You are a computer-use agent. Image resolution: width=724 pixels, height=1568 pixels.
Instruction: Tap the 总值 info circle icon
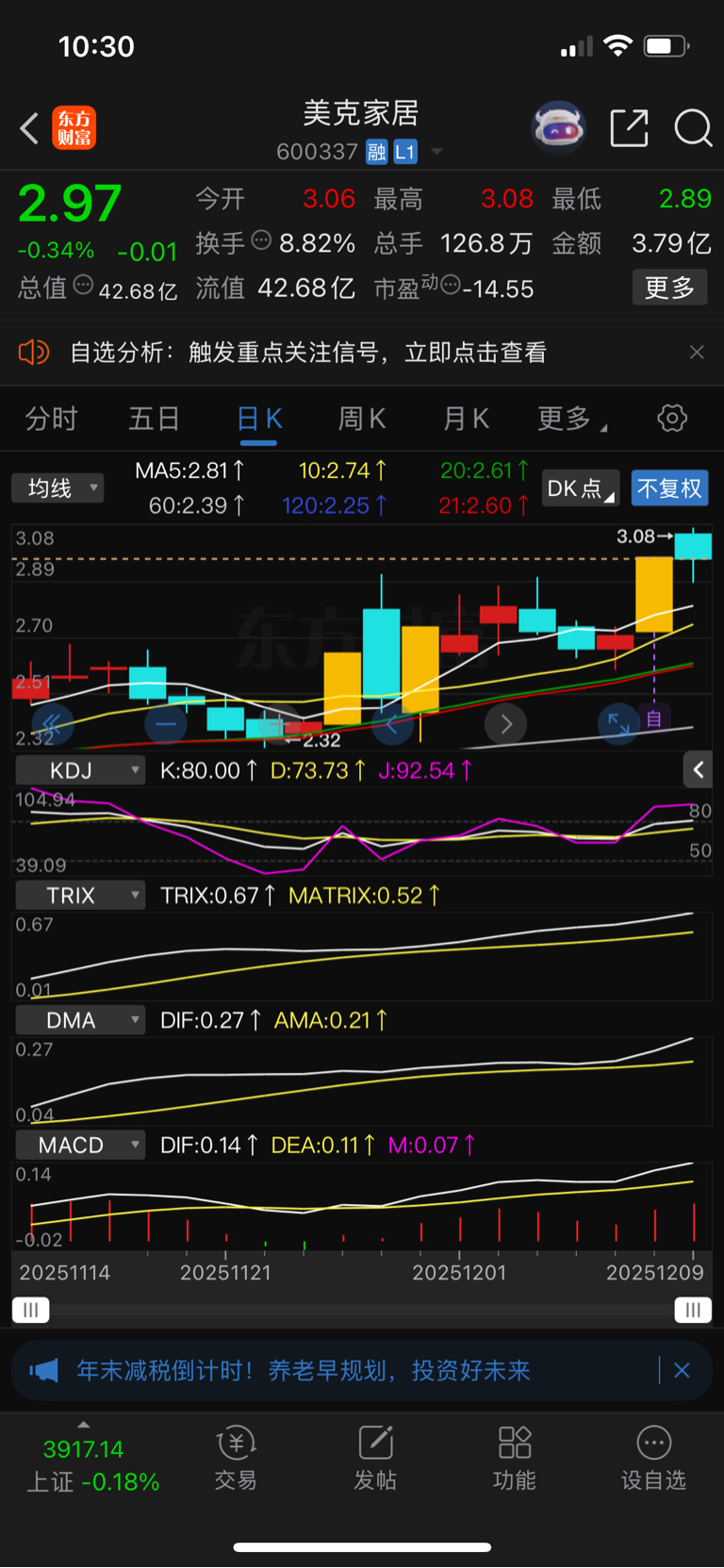(x=83, y=286)
